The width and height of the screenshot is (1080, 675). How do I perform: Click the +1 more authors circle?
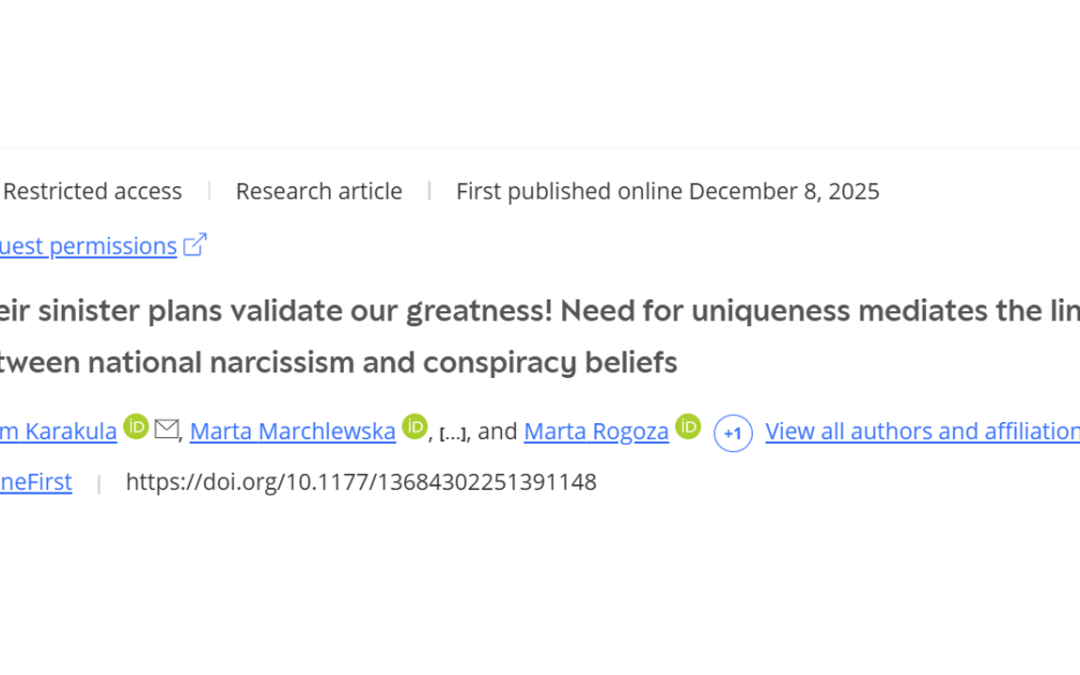tap(732, 433)
